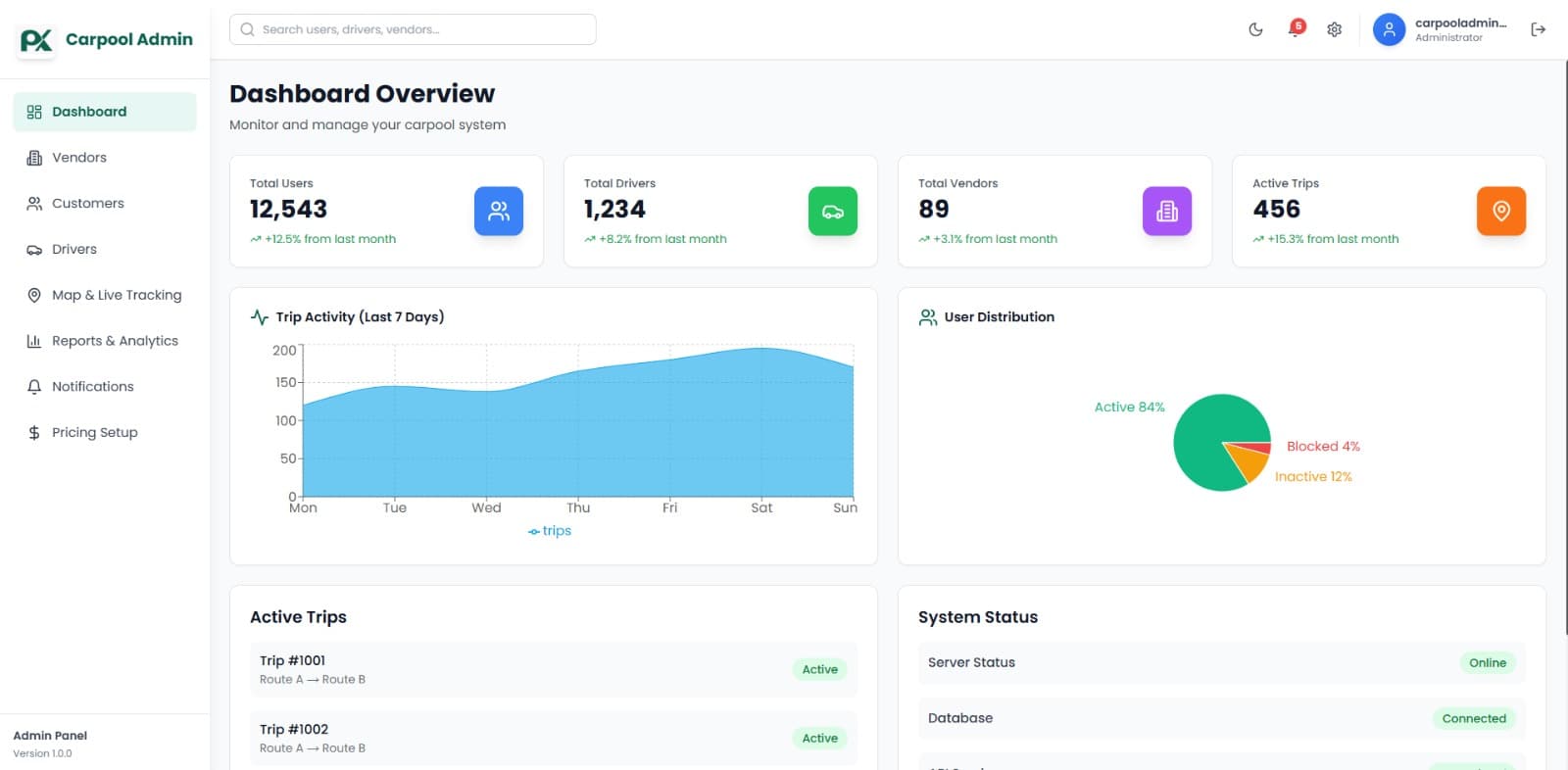
Task: Click the Active badge for Trip #1001
Action: pyautogui.click(x=820, y=670)
